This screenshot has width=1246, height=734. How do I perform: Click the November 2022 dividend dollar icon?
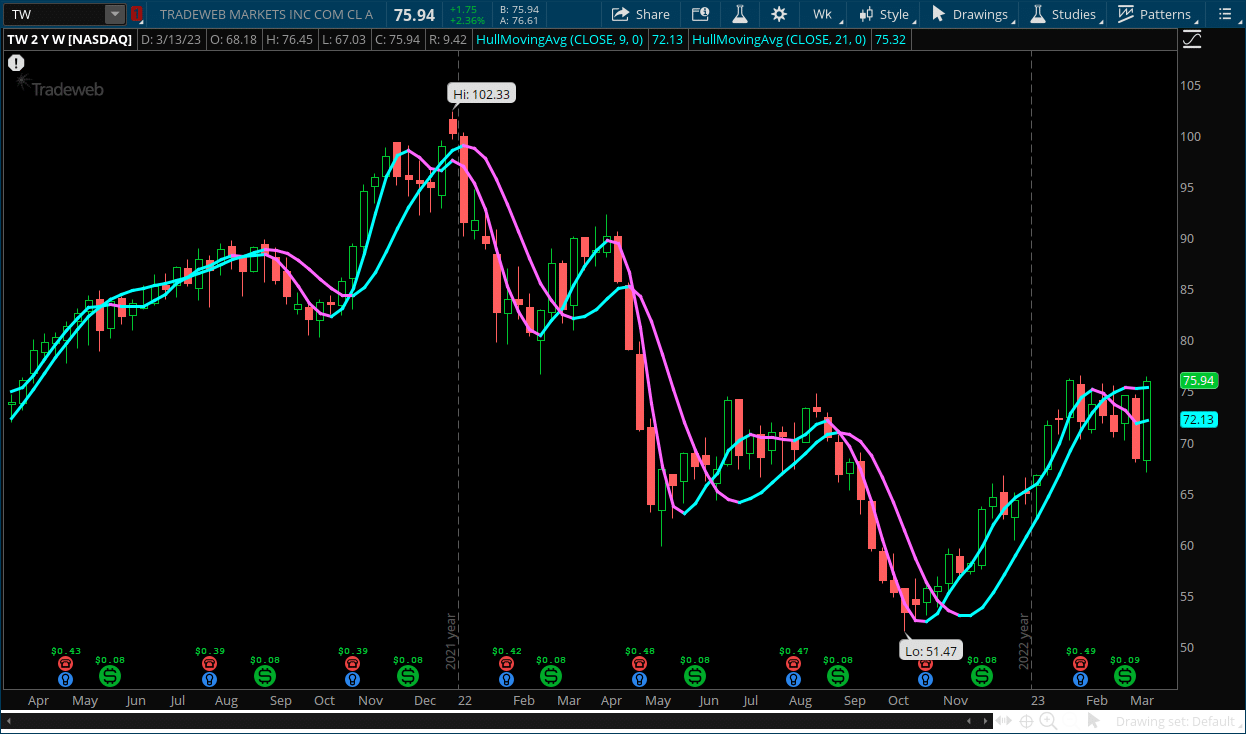click(982, 676)
